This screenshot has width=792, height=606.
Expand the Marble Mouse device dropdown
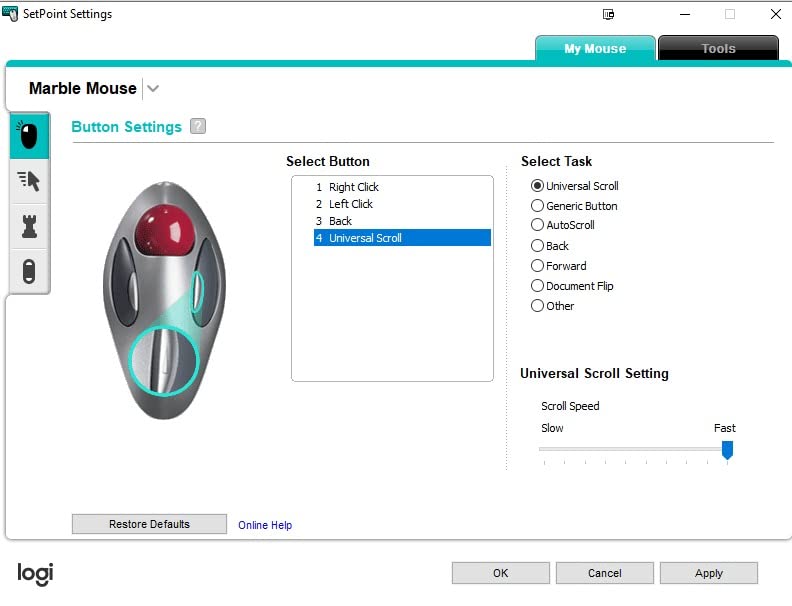[x=153, y=89]
